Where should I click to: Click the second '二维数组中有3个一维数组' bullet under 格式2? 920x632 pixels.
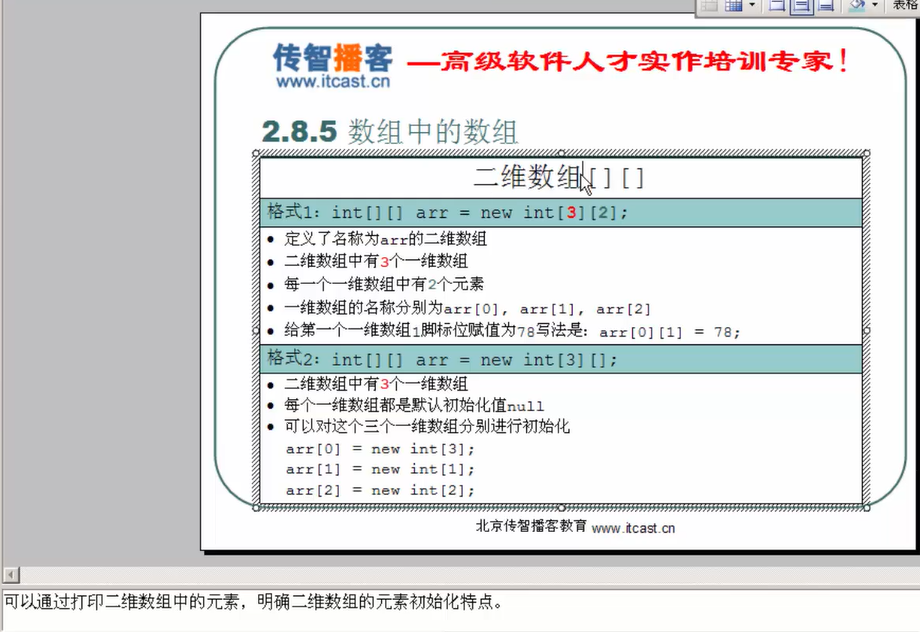(376, 384)
